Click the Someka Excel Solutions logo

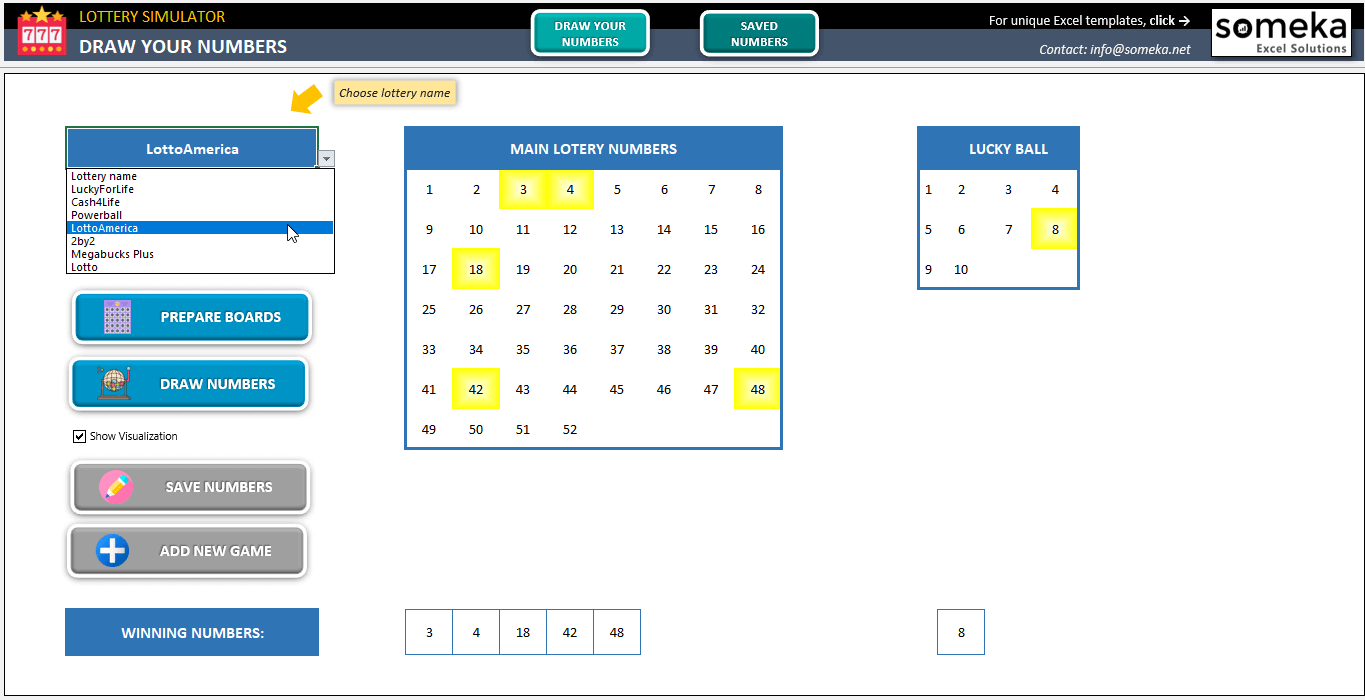1281,32
